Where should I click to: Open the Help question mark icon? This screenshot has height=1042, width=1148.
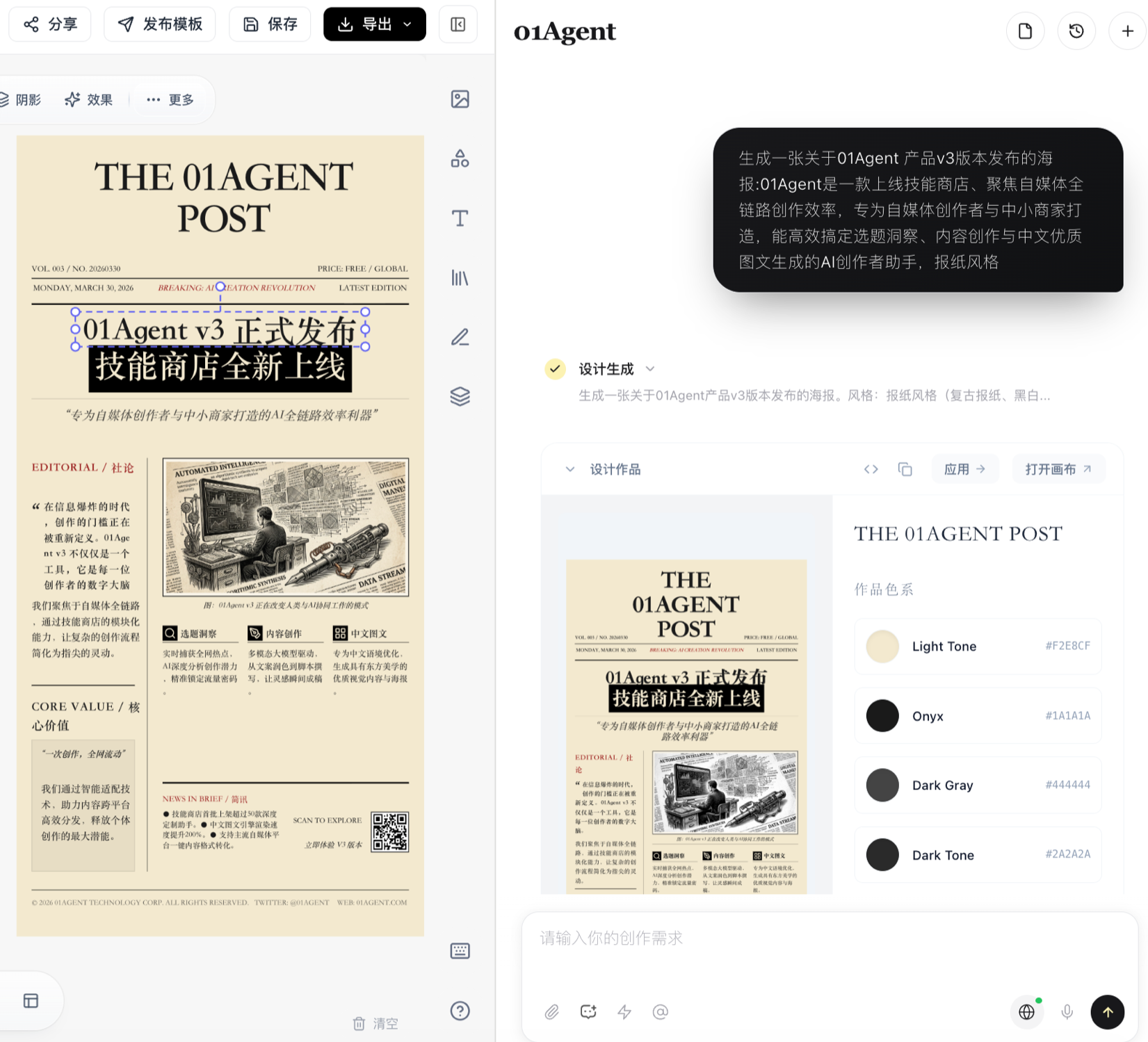click(x=460, y=1011)
